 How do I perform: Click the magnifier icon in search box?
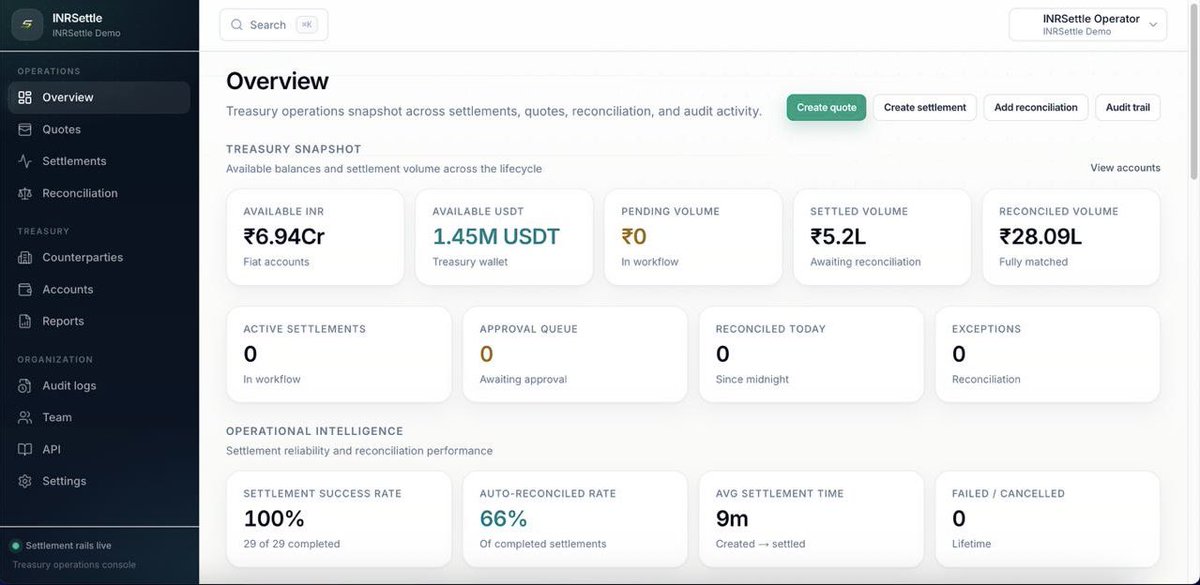click(237, 25)
